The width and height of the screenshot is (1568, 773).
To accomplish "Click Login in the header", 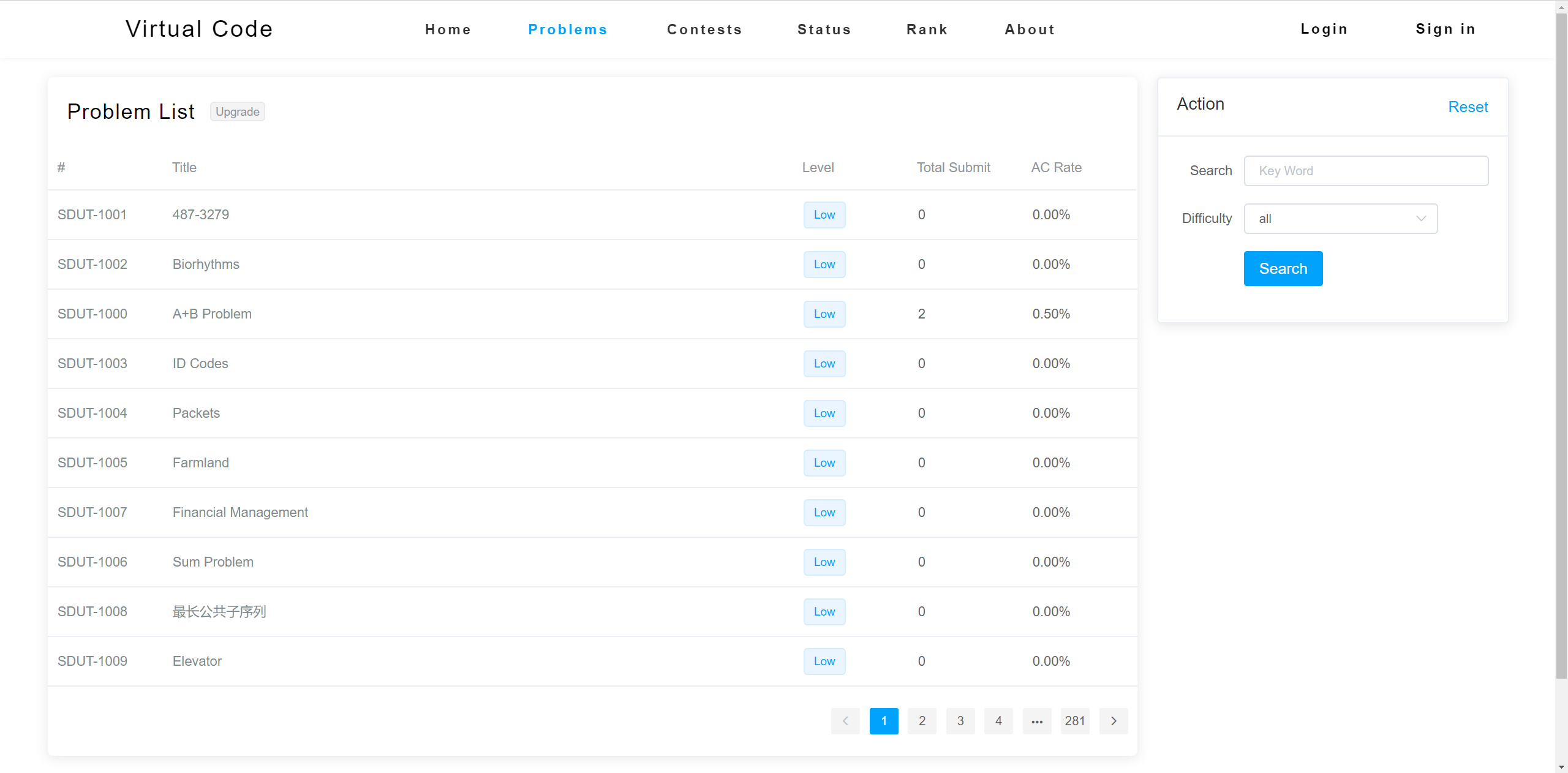I will pyautogui.click(x=1324, y=29).
